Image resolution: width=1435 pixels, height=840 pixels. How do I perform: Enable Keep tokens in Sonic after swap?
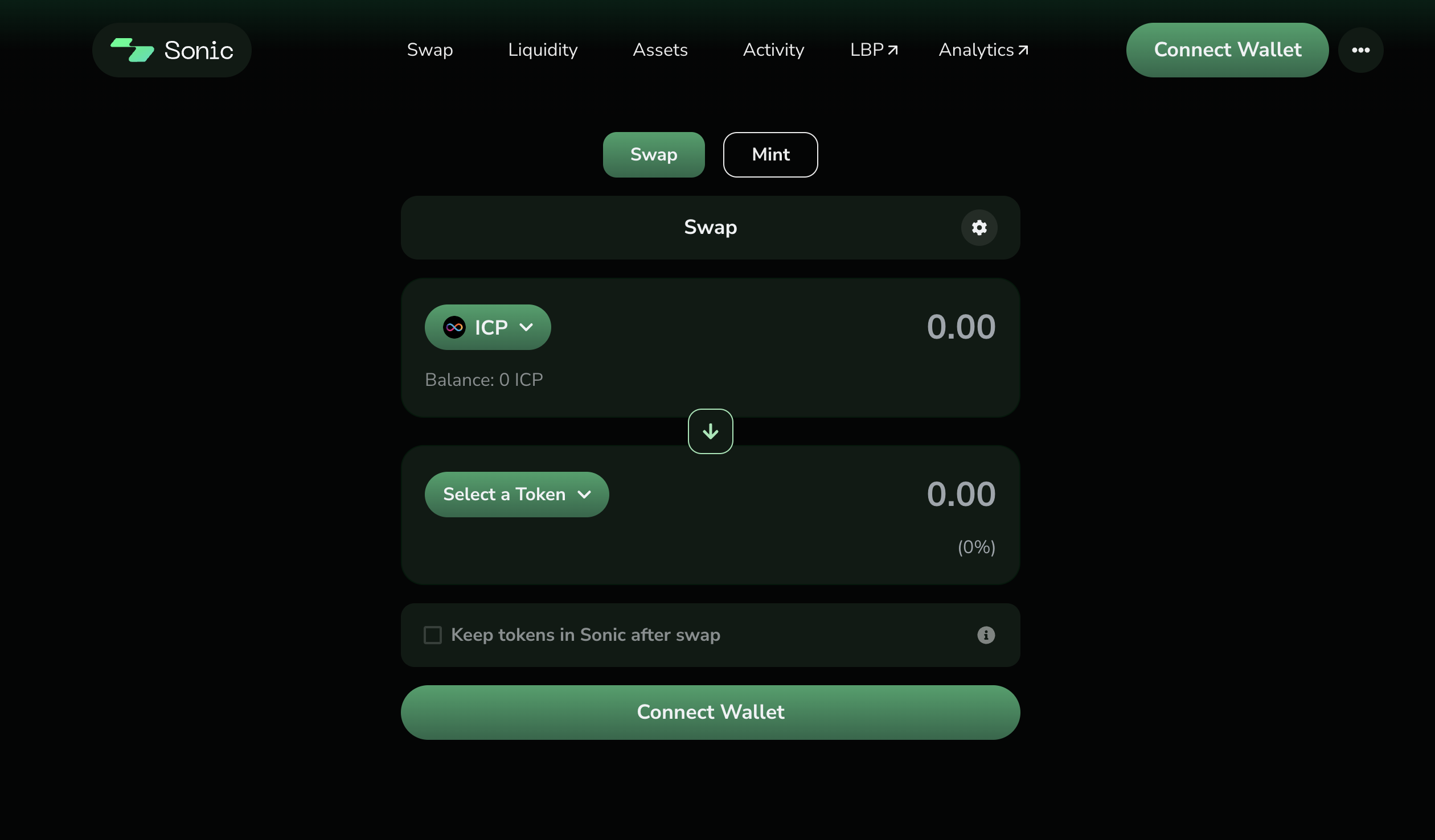click(x=433, y=635)
